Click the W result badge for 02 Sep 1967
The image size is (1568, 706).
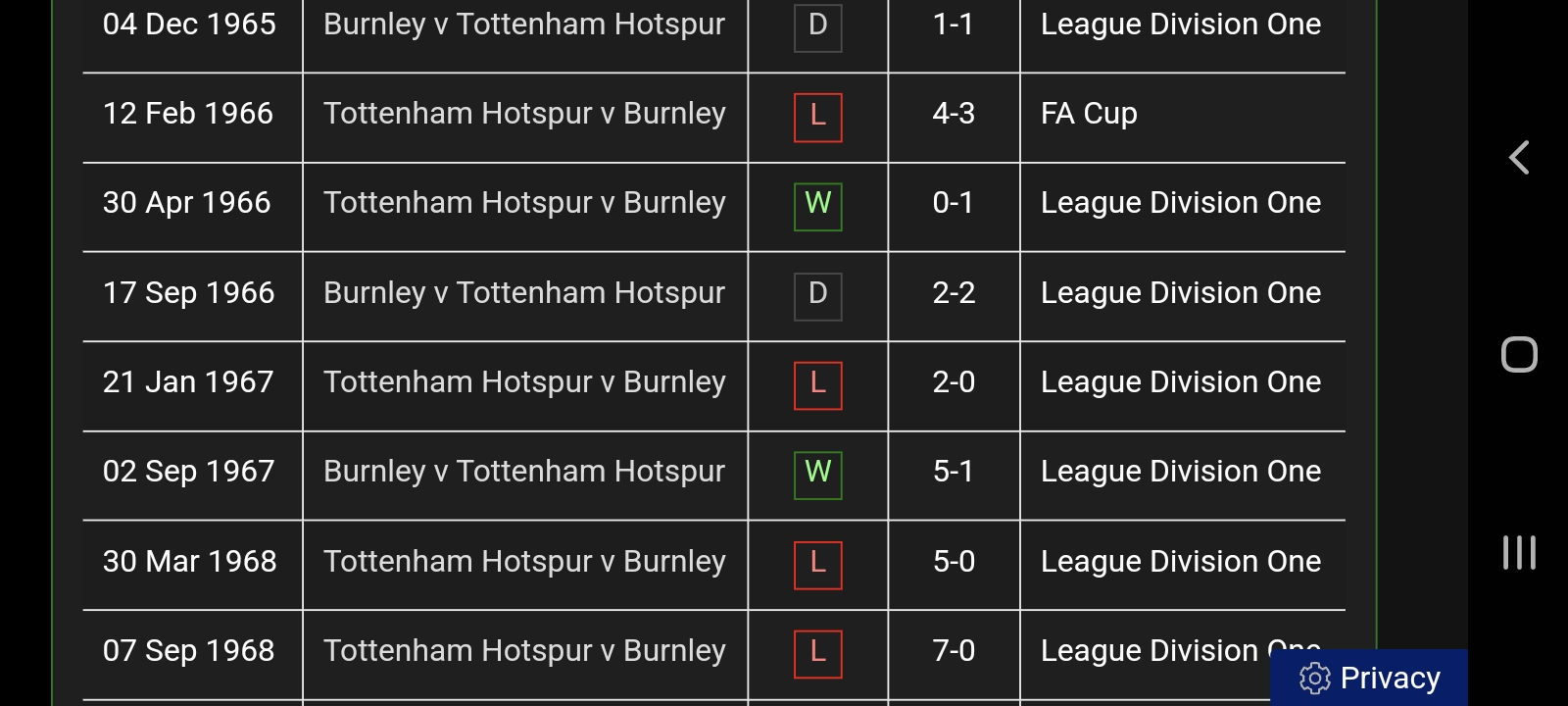click(817, 474)
